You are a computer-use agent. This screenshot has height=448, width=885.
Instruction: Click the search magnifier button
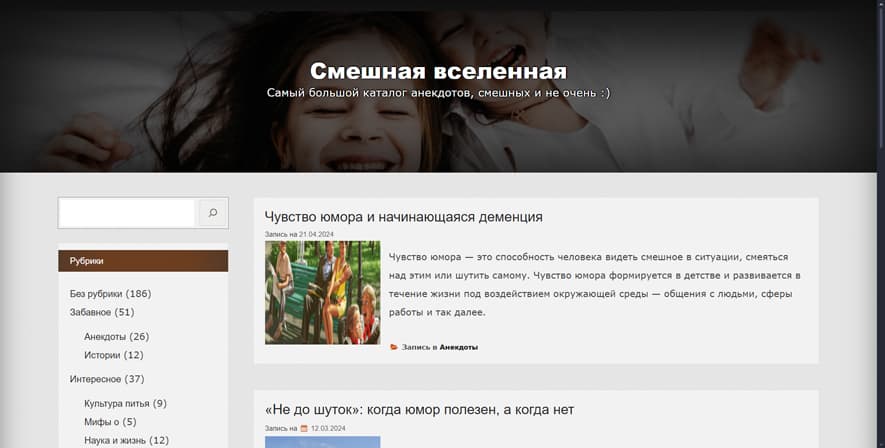(x=213, y=213)
